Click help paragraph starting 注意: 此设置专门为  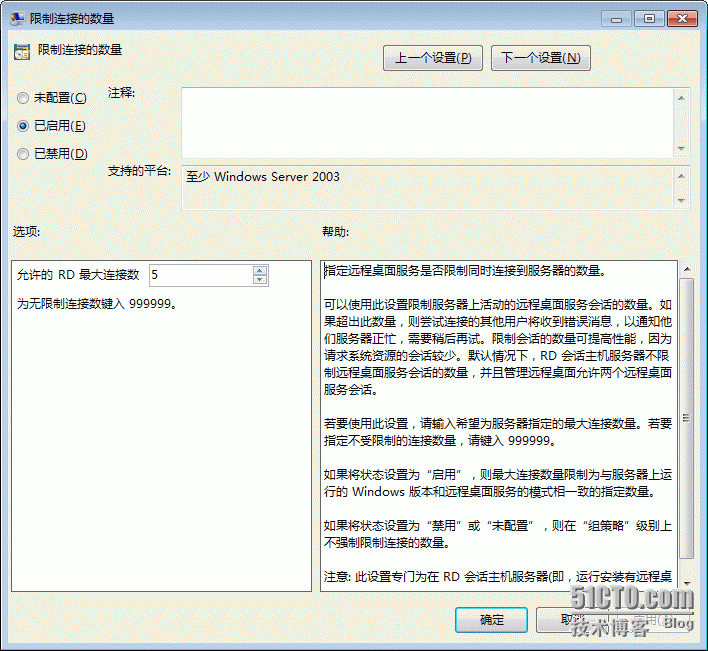498,577
